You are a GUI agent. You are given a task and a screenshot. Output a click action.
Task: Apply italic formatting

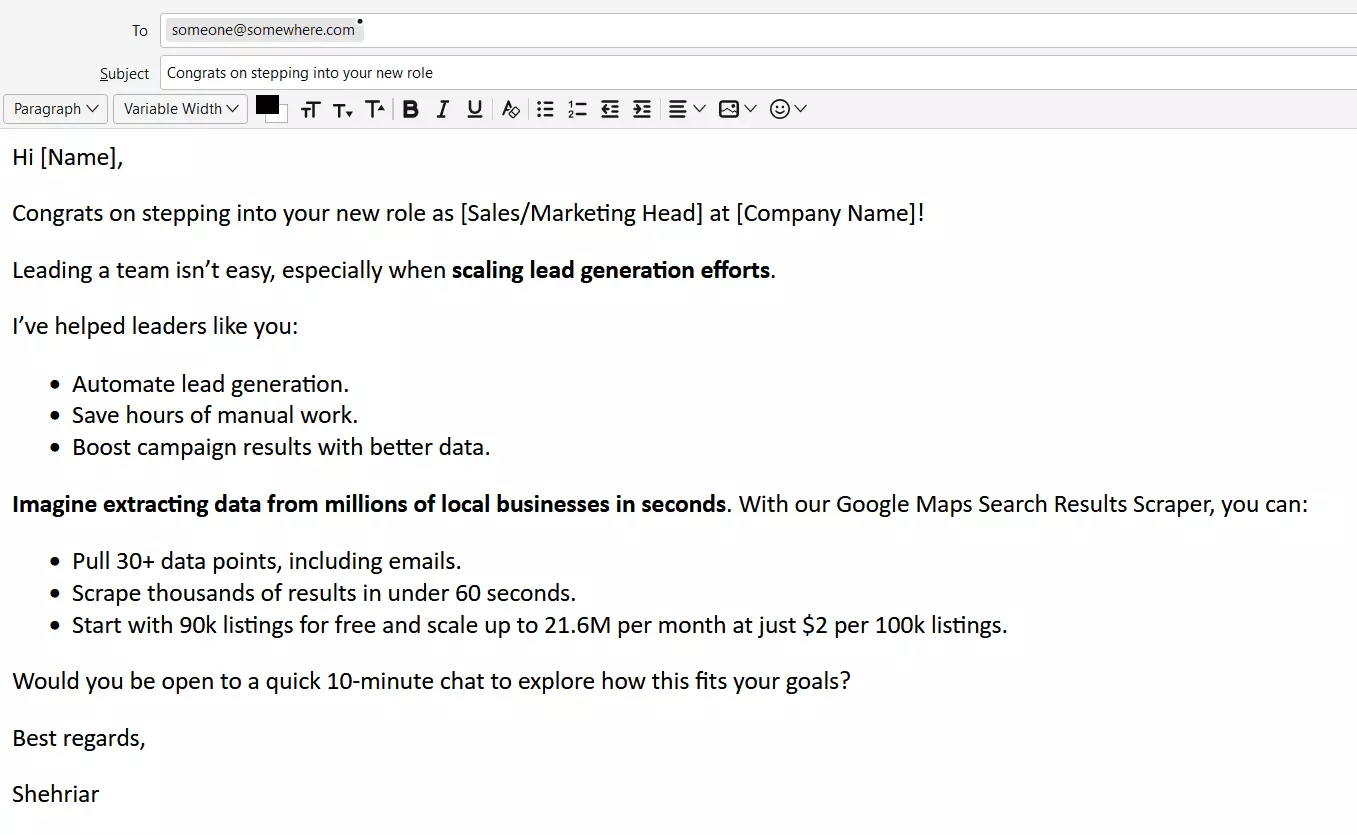pyautogui.click(x=442, y=109)
